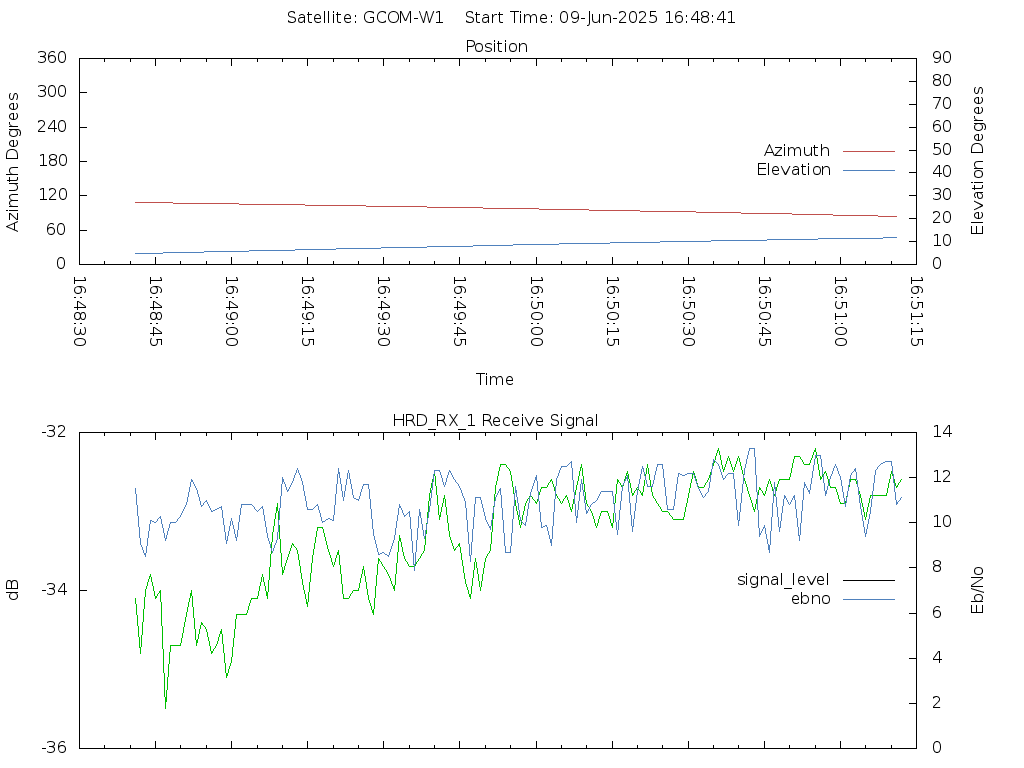Click the 16:50:30 time tick label
The height and width of the screenshot is (768, 1024).
click(688, 312)
